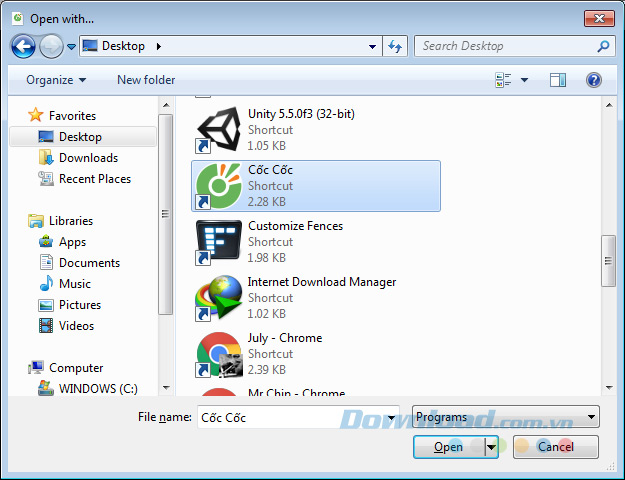Select the Unity 5.5.0f3 shortcut icon
This screenshot has width=625, height=480.
point(219,131)
